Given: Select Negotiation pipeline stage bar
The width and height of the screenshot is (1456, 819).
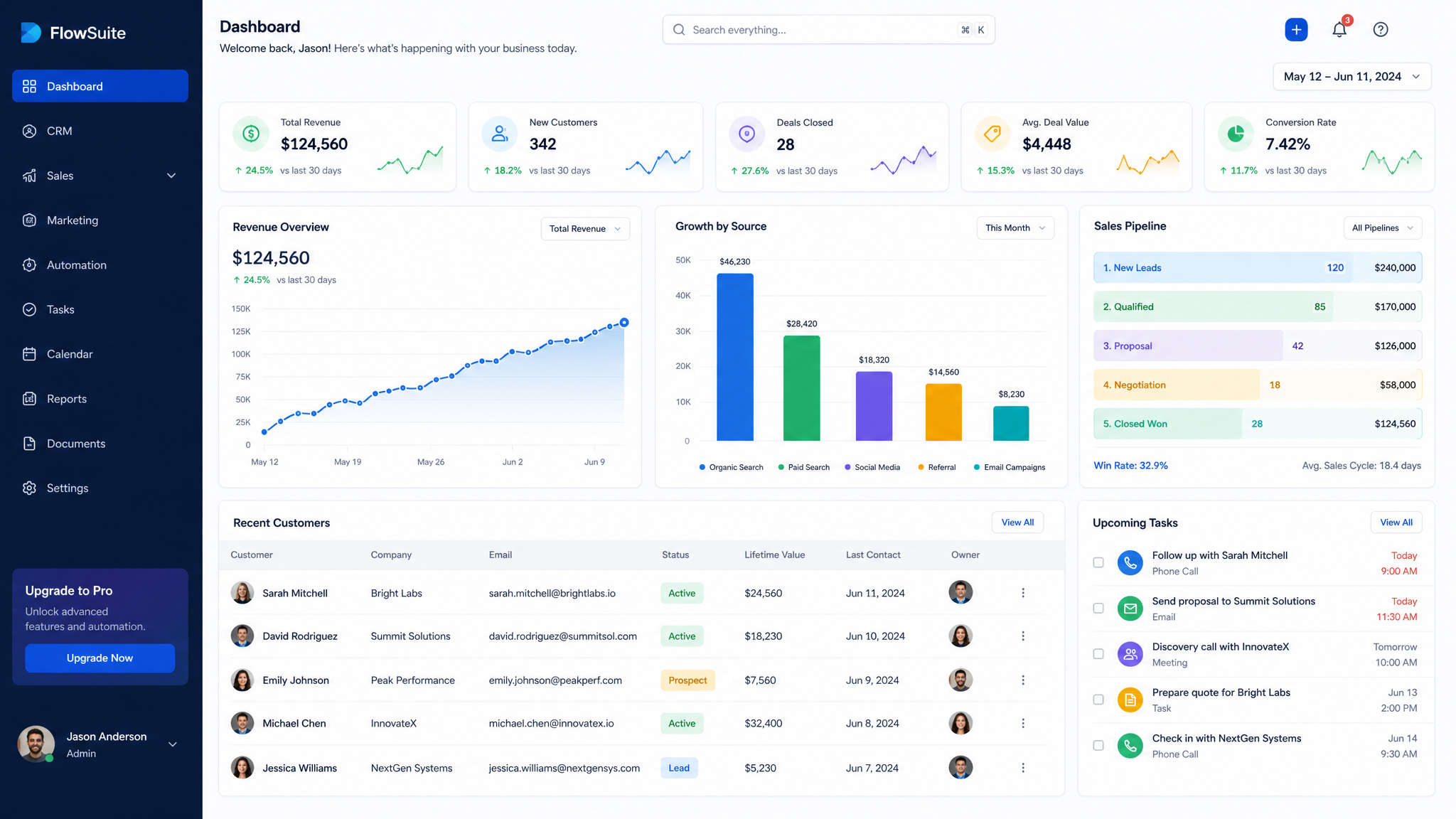Looking at the screenshot, I should point(1258,385).
